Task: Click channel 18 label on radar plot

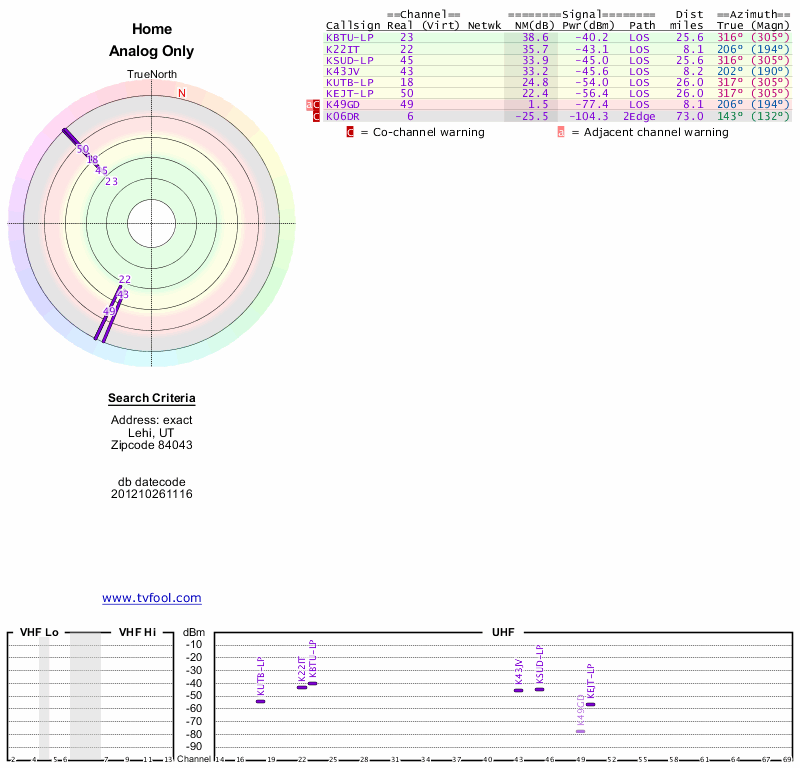Action: 92,160
